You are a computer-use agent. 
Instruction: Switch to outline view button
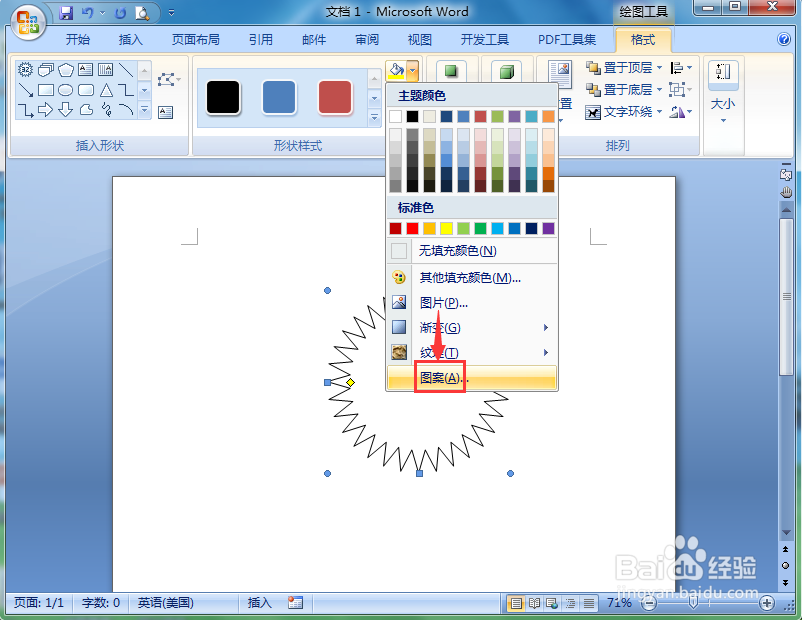570,604
